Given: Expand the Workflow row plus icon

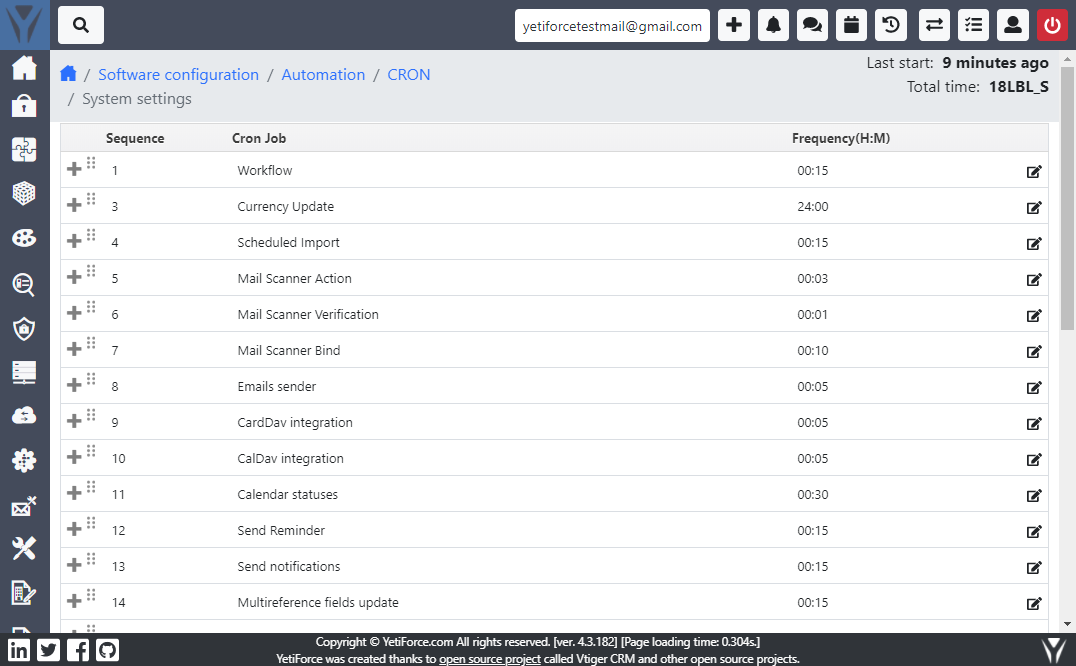Looking at the screenshot, I should (74, 169).
